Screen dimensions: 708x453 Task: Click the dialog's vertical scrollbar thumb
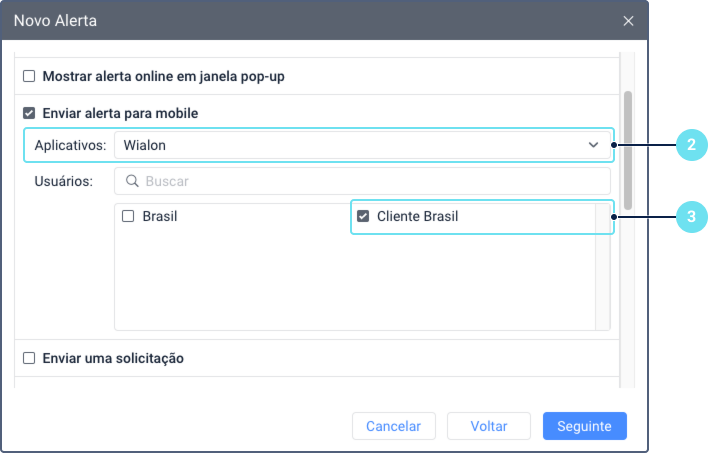(x=628, y=148)
